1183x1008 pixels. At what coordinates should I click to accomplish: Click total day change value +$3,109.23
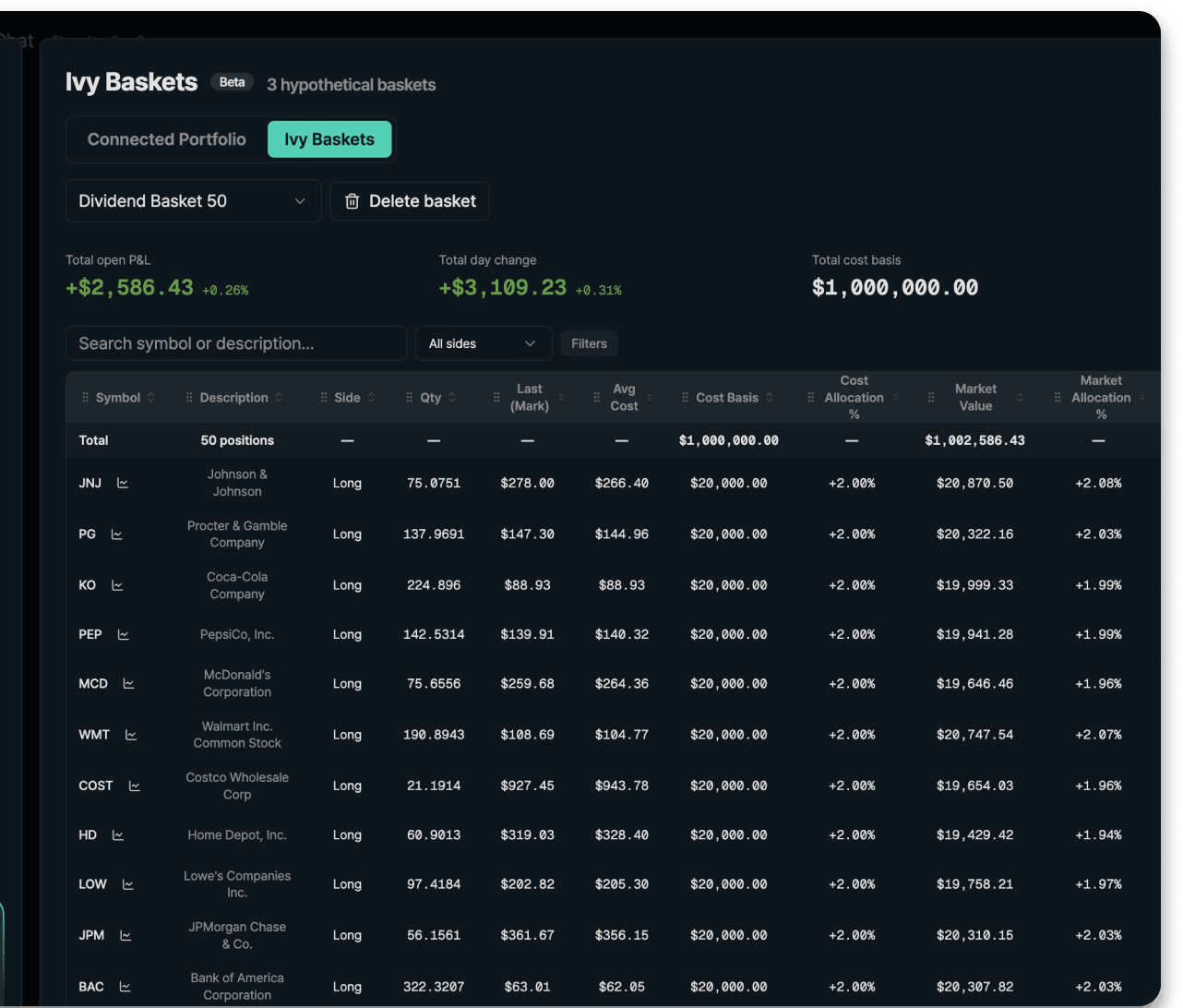503,288
